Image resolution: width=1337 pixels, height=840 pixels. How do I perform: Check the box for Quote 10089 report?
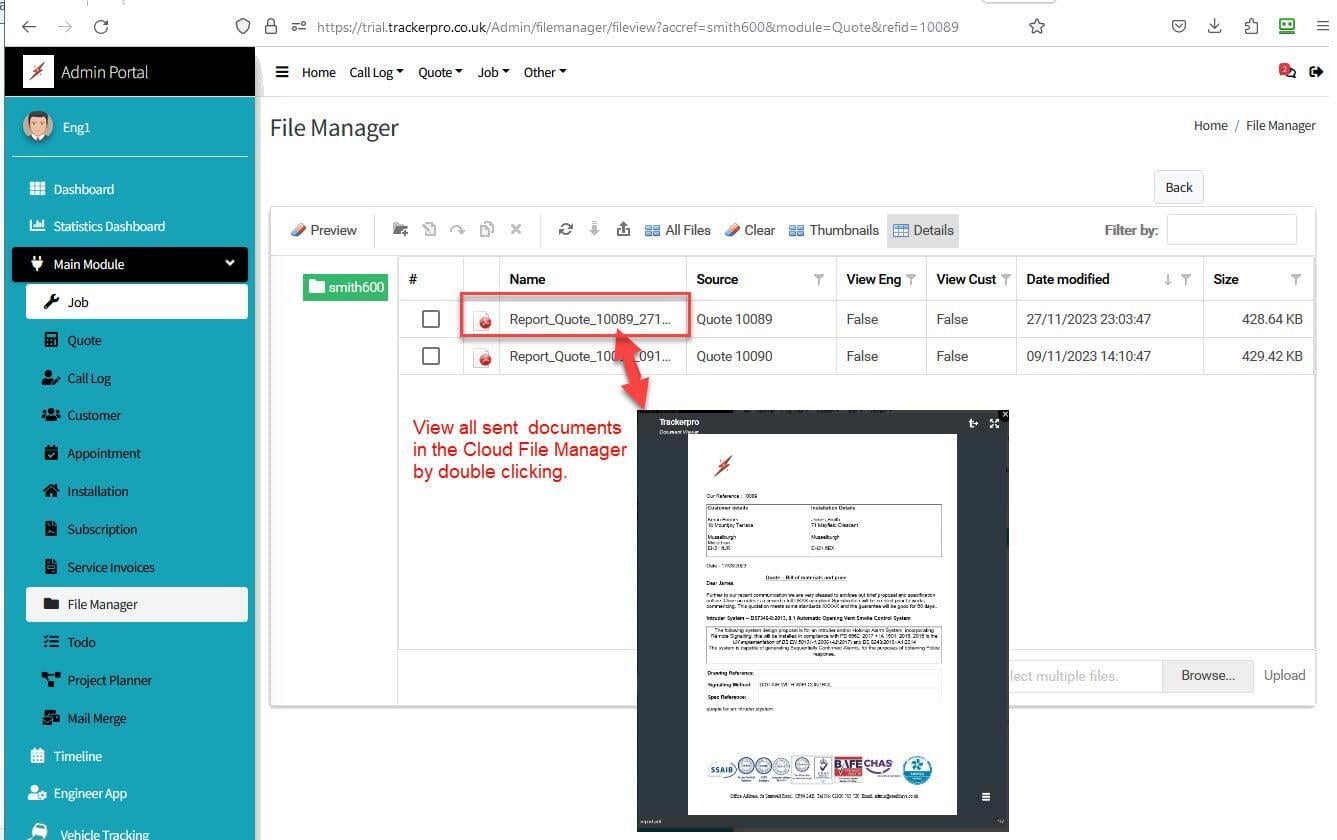(x=431, y=319)
